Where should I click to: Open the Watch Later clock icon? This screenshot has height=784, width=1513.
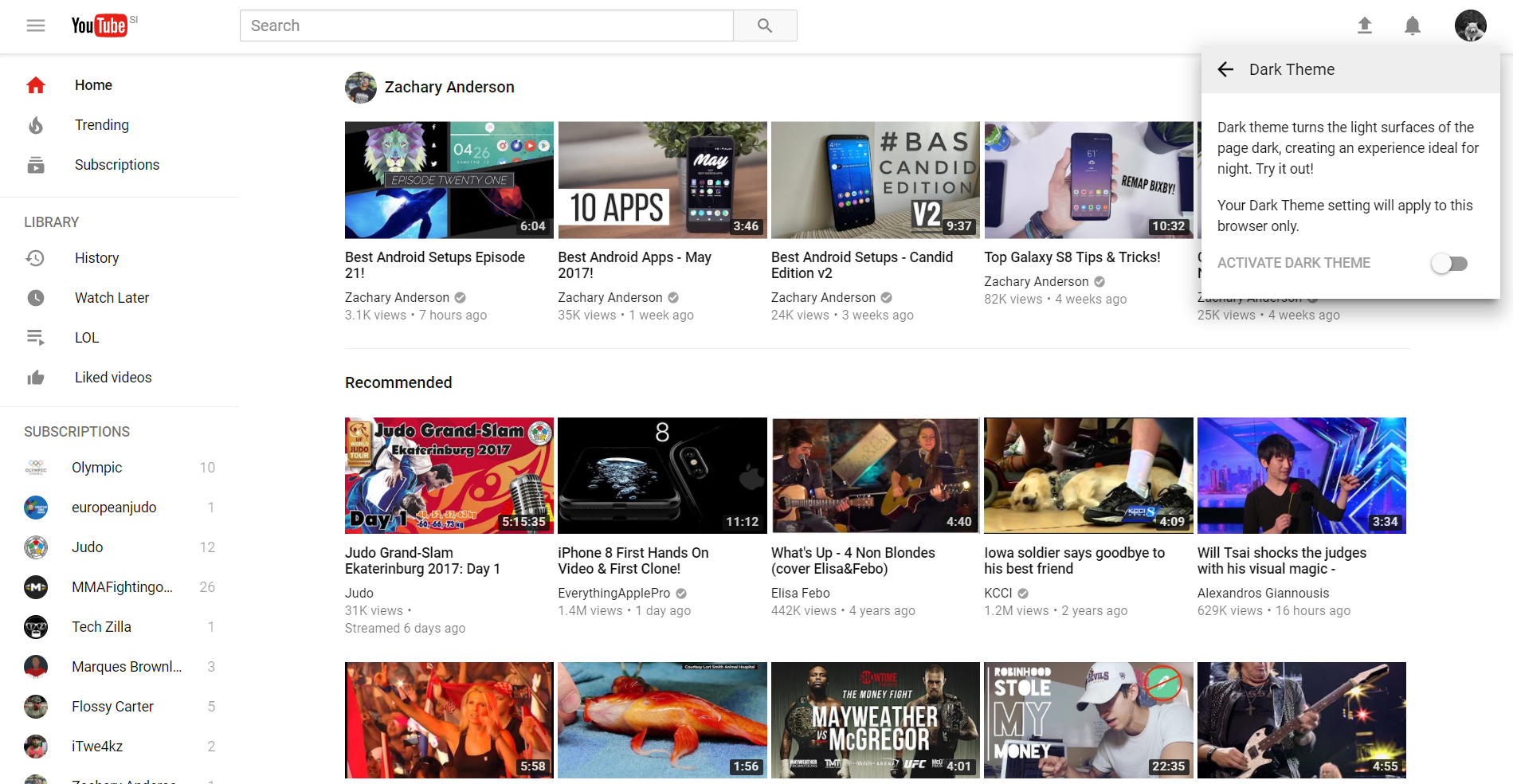(x=36, y=297)
